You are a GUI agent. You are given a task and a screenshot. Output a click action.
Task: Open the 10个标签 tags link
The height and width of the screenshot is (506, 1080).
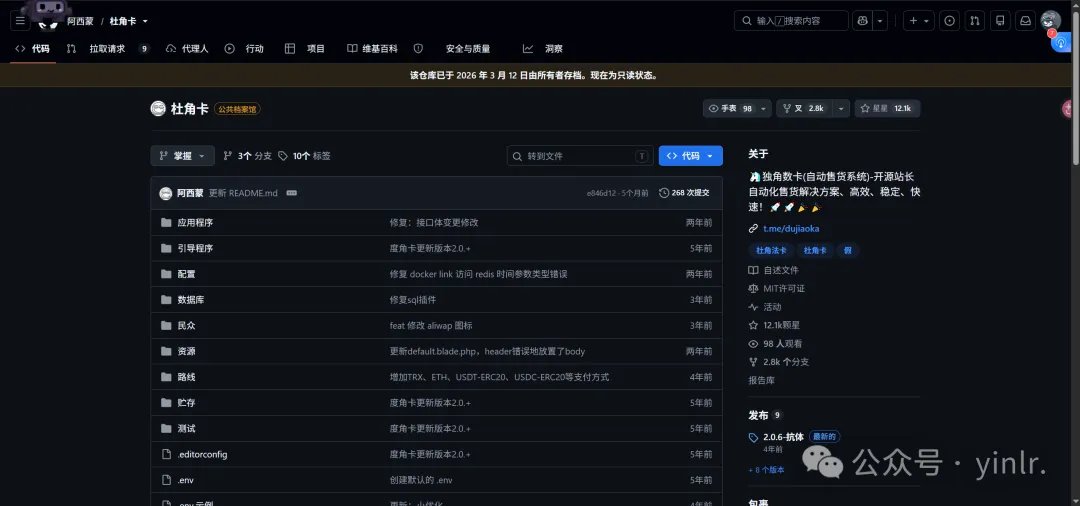pyautogui.click(x=304, y=156)
